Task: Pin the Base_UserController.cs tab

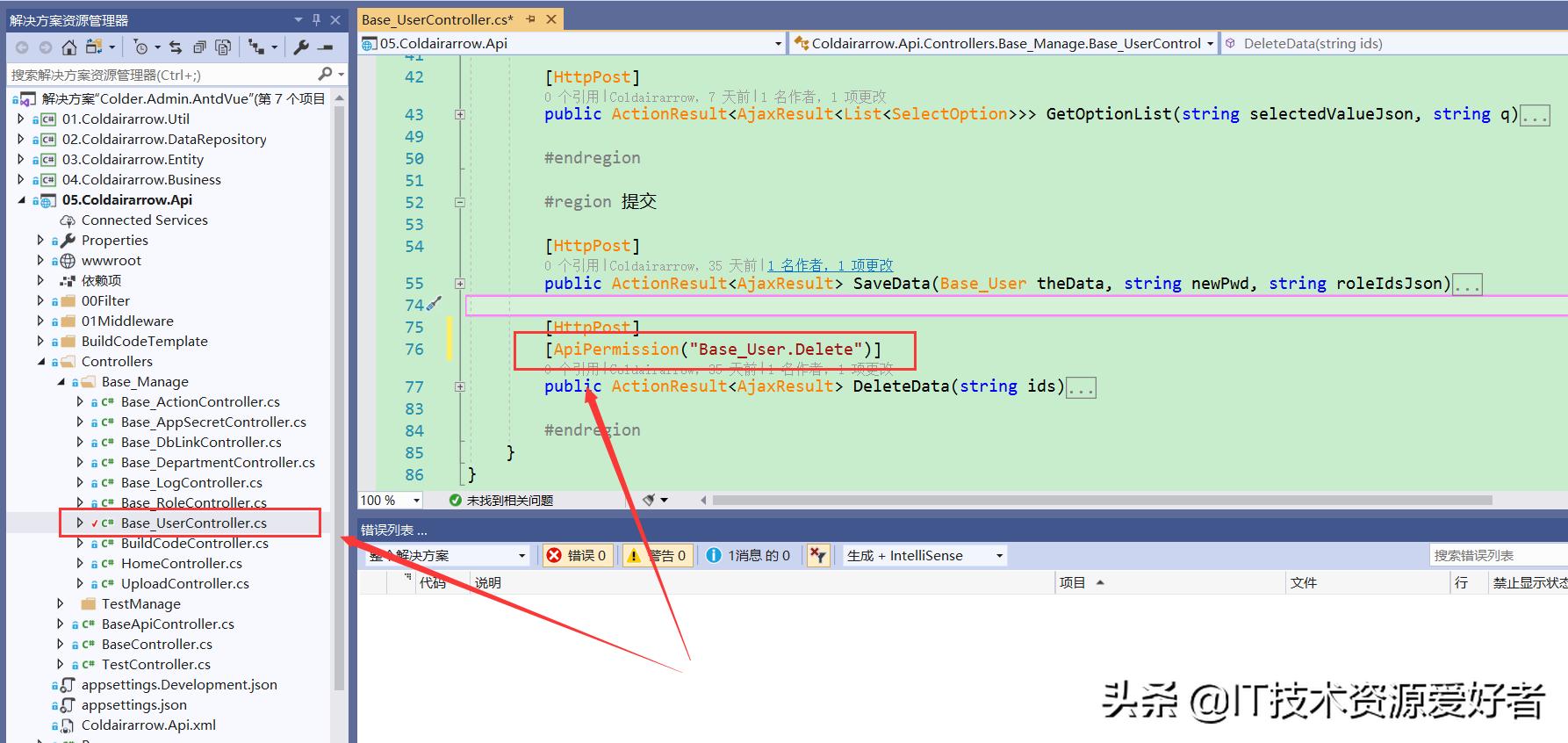Action: tap(530, 19)
